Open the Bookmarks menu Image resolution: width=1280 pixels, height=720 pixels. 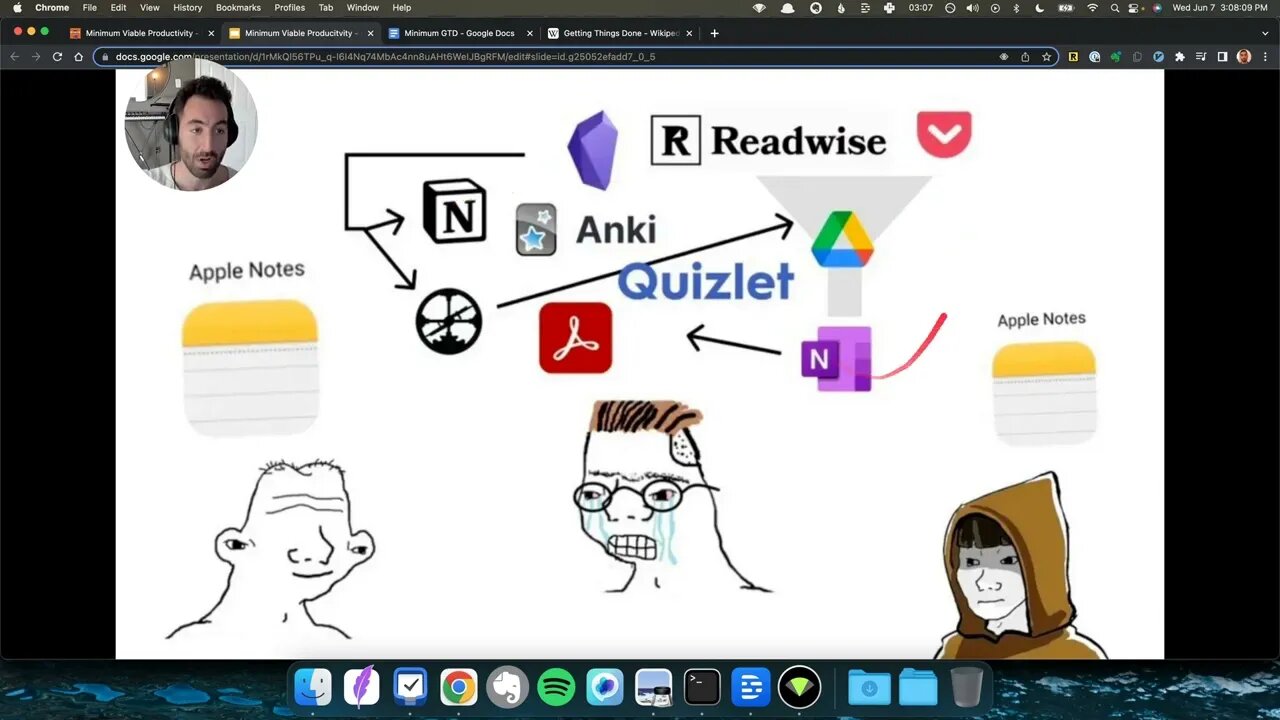coord(238,7)
